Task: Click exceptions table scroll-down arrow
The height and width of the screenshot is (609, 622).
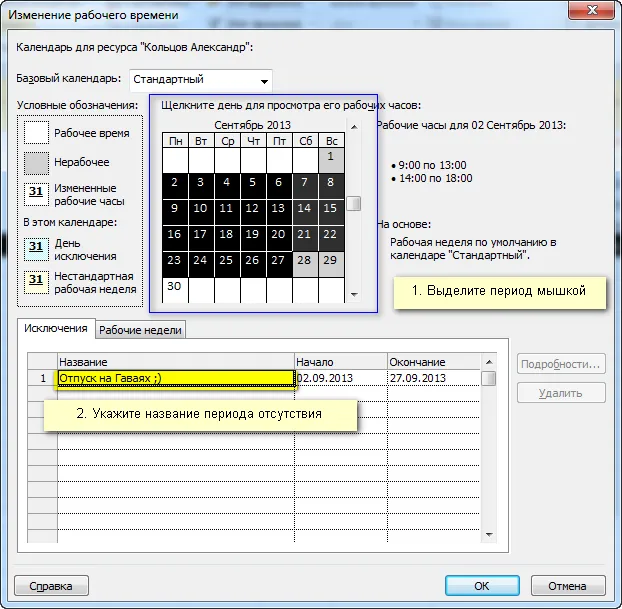Action: [489, 535]
